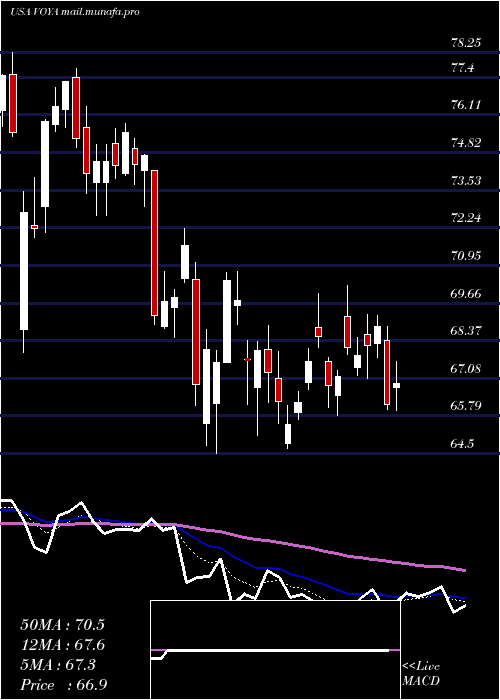Click the 76.11 price axis label

(466, 106)
